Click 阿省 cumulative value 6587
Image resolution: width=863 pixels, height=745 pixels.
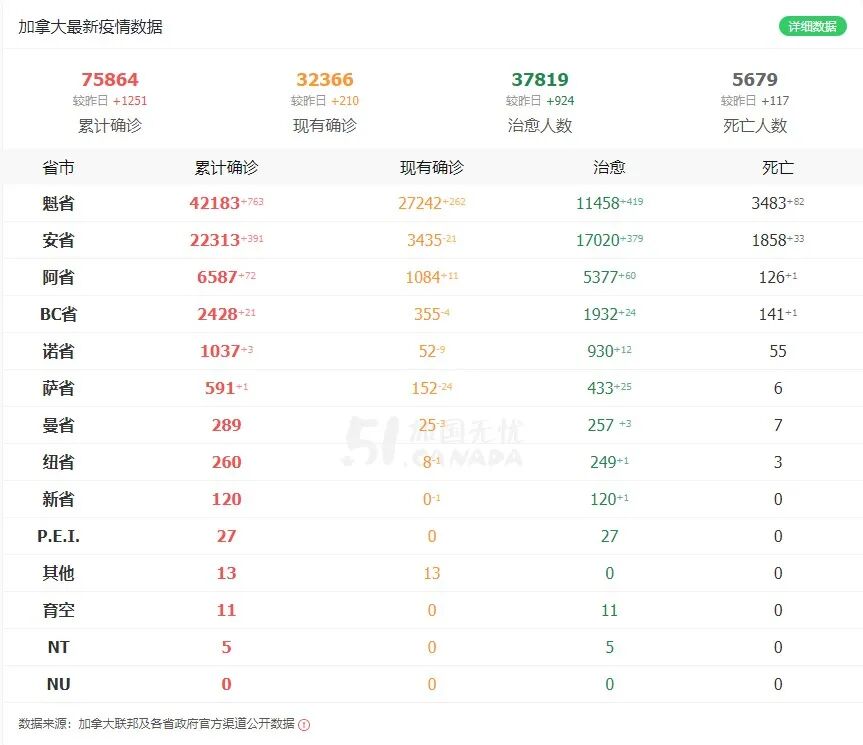click(x=217, y=277)
